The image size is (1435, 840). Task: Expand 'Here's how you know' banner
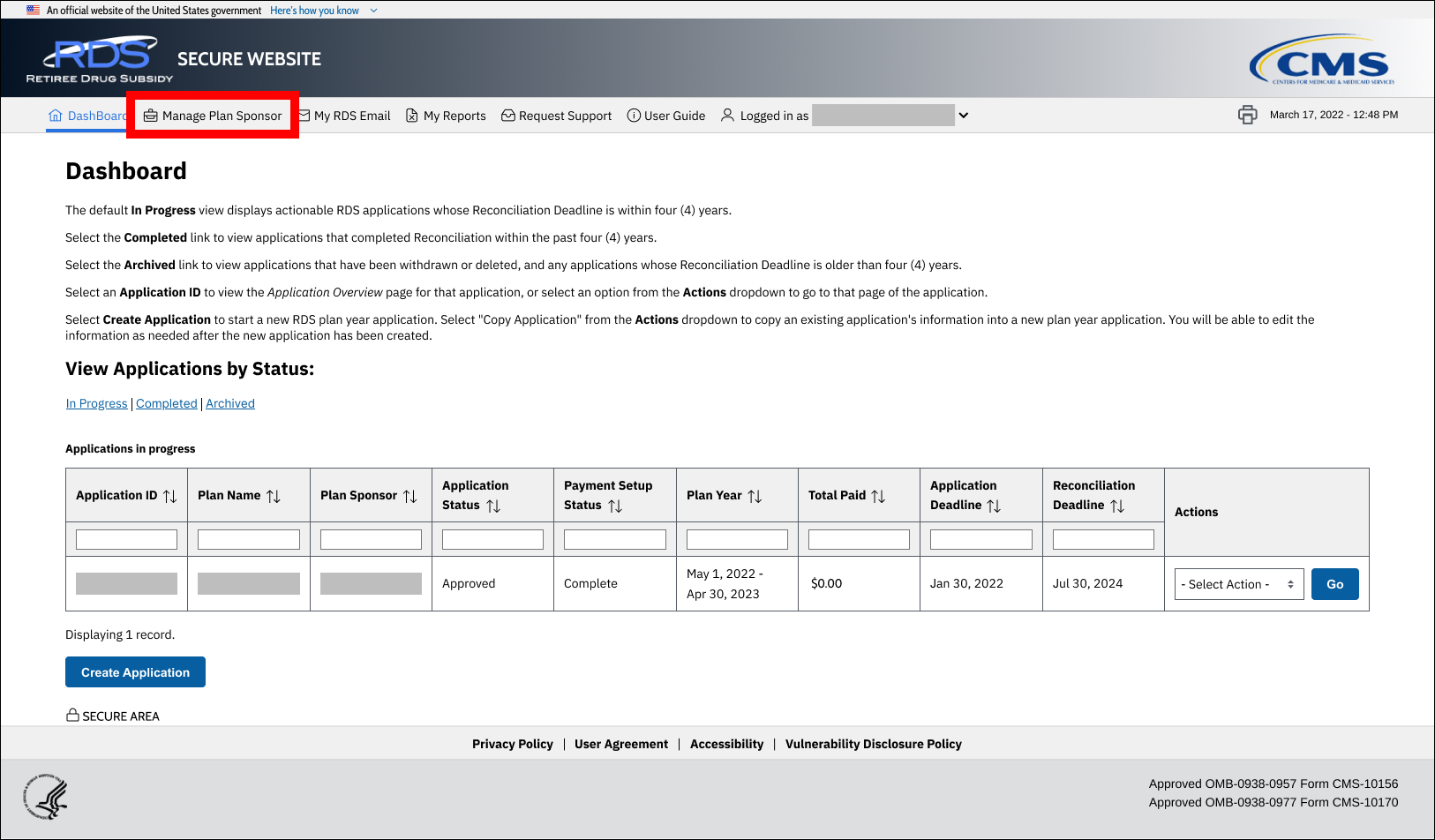pyautogui.click(x=323, y=11)
